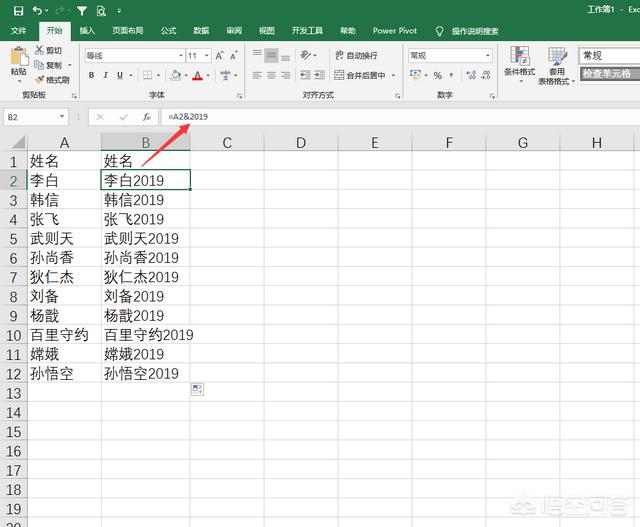Click the Insert Function fx icon
This screenshot has height=527, width=640.
[147, 117]
